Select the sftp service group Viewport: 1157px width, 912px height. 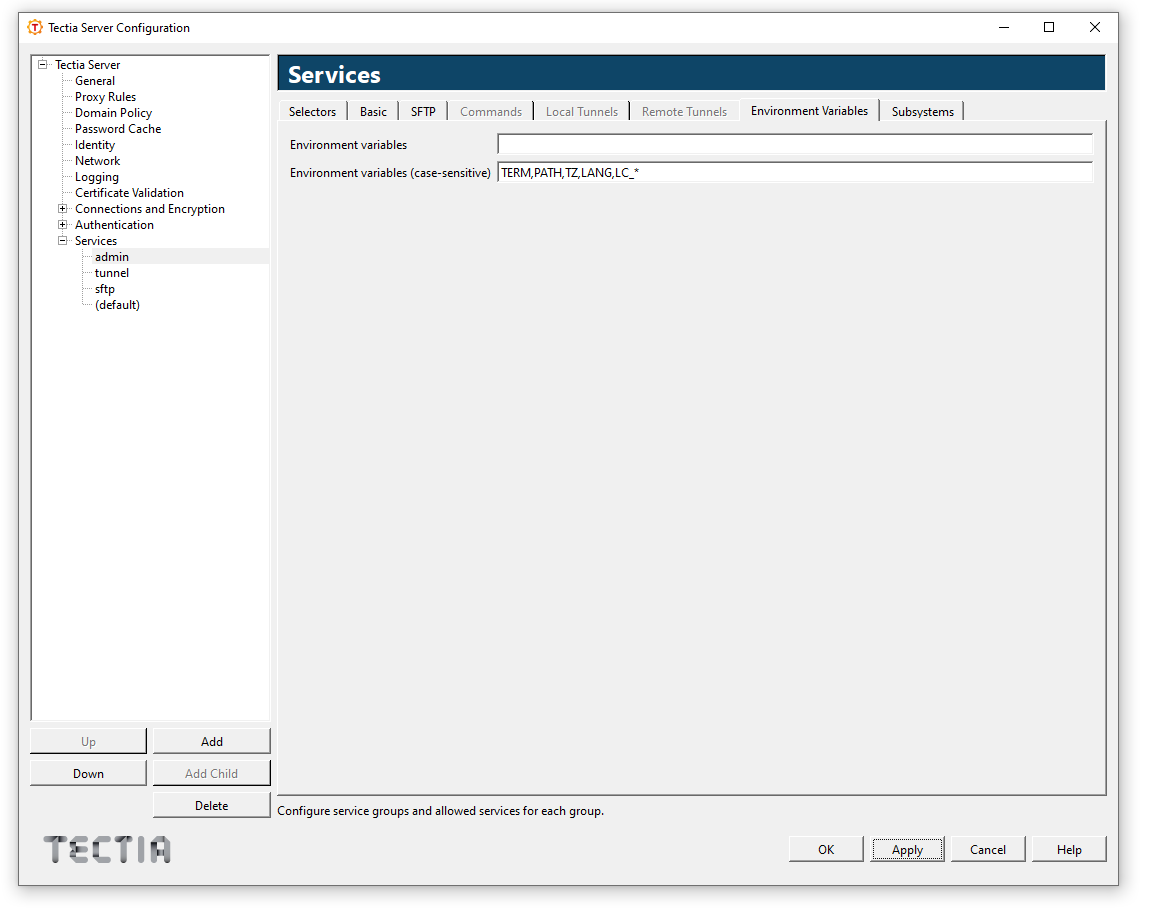[105, 289]
